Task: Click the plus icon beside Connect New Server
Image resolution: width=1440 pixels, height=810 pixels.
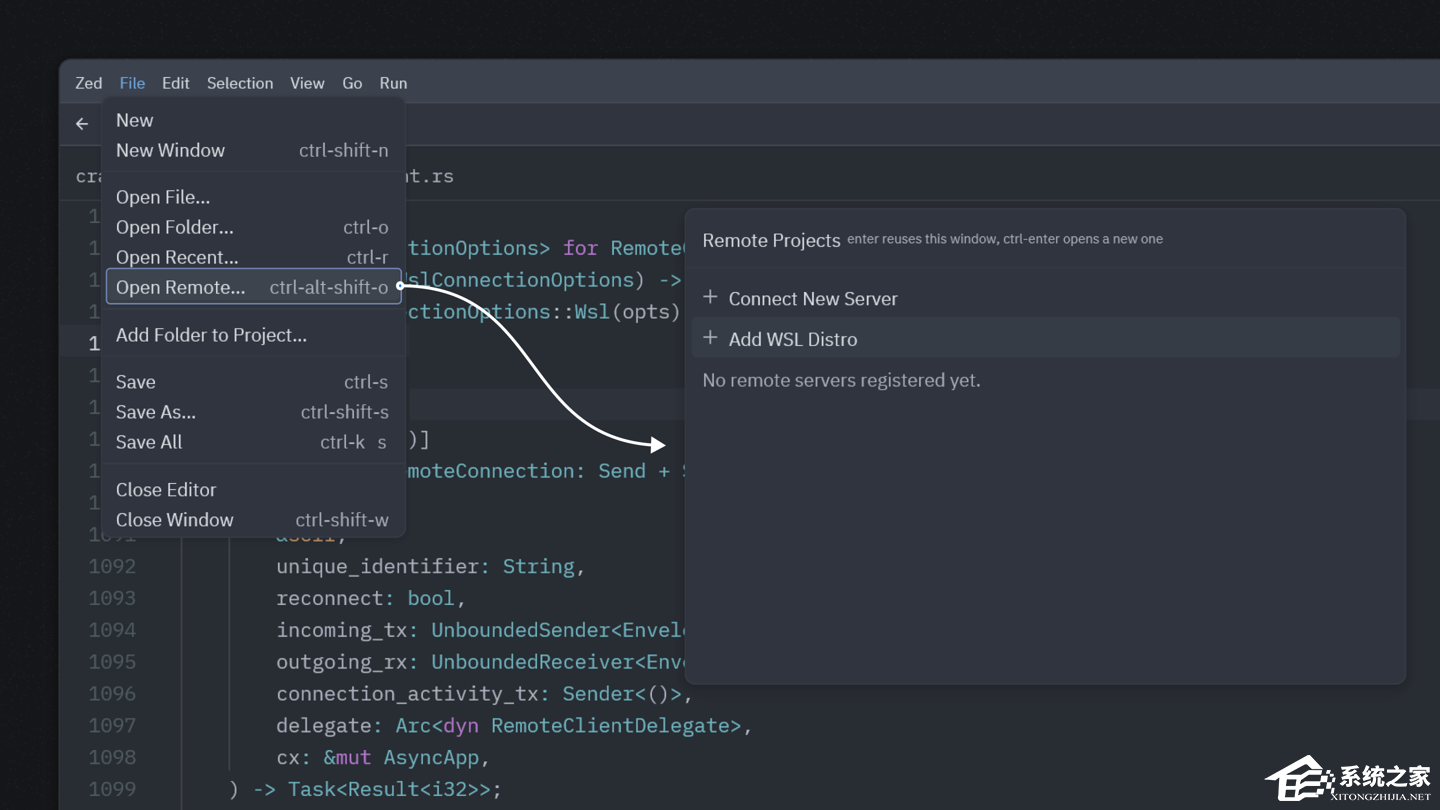Action: (710, 298)
